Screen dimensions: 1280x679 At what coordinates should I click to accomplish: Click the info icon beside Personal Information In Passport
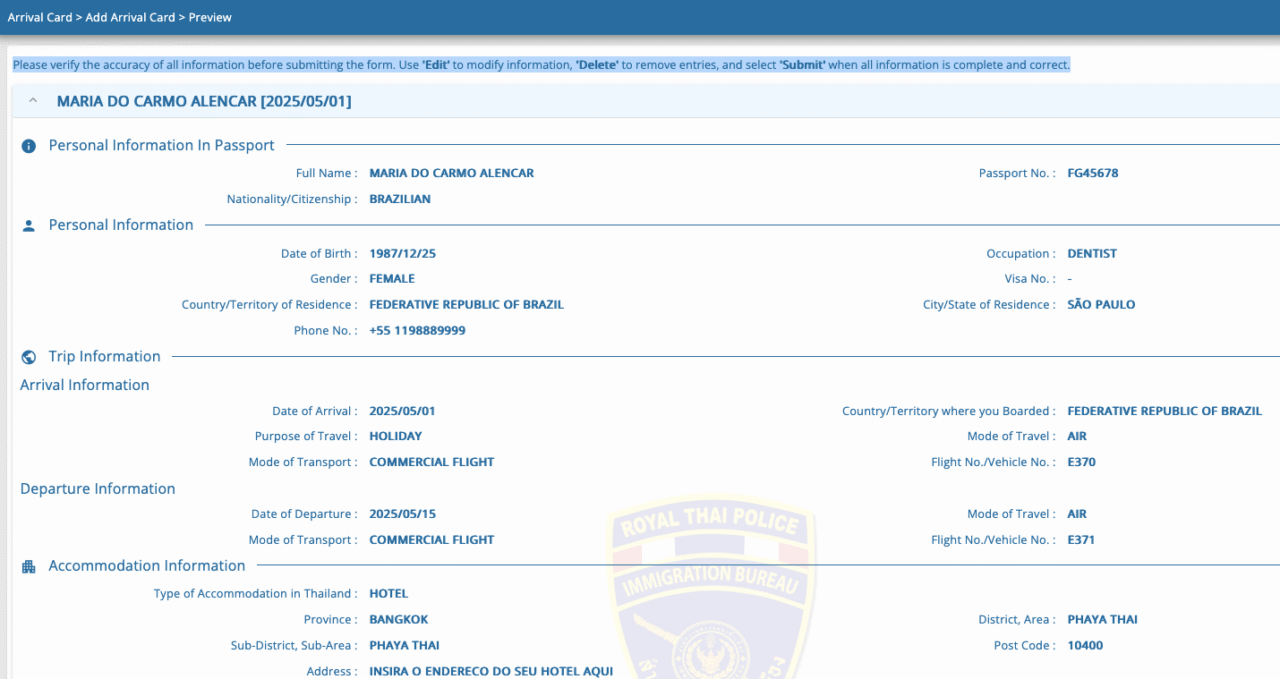[x=29, y=146]
